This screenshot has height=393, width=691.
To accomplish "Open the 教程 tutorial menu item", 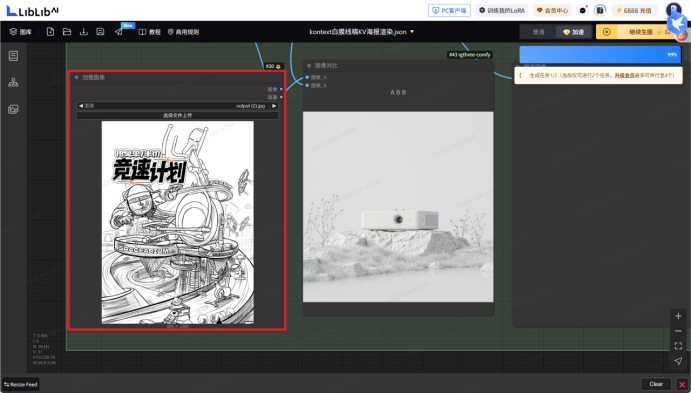I will coord(150,32).
